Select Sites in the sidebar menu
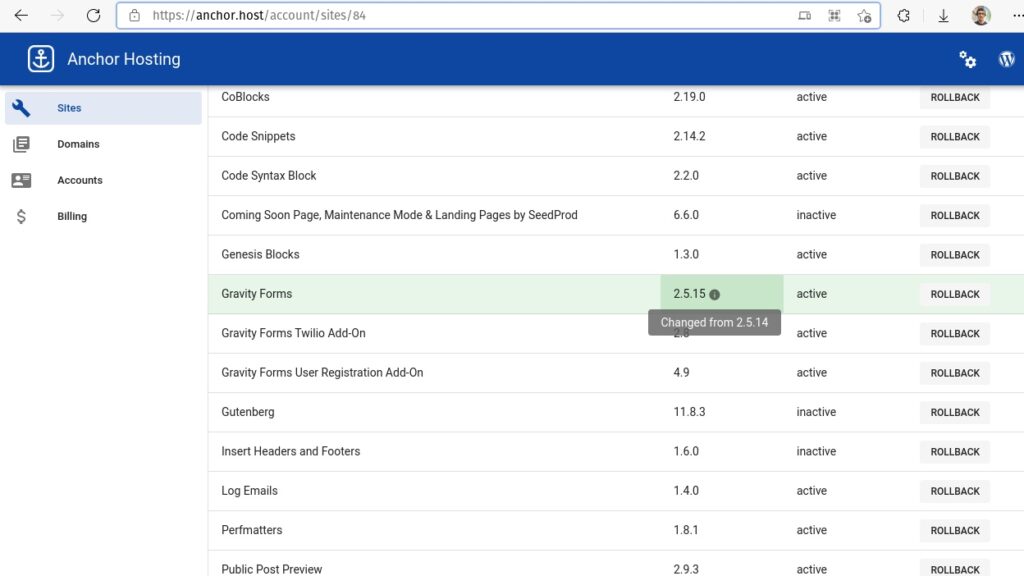This screenshot has height=576, width=1024. coord(103,108)
